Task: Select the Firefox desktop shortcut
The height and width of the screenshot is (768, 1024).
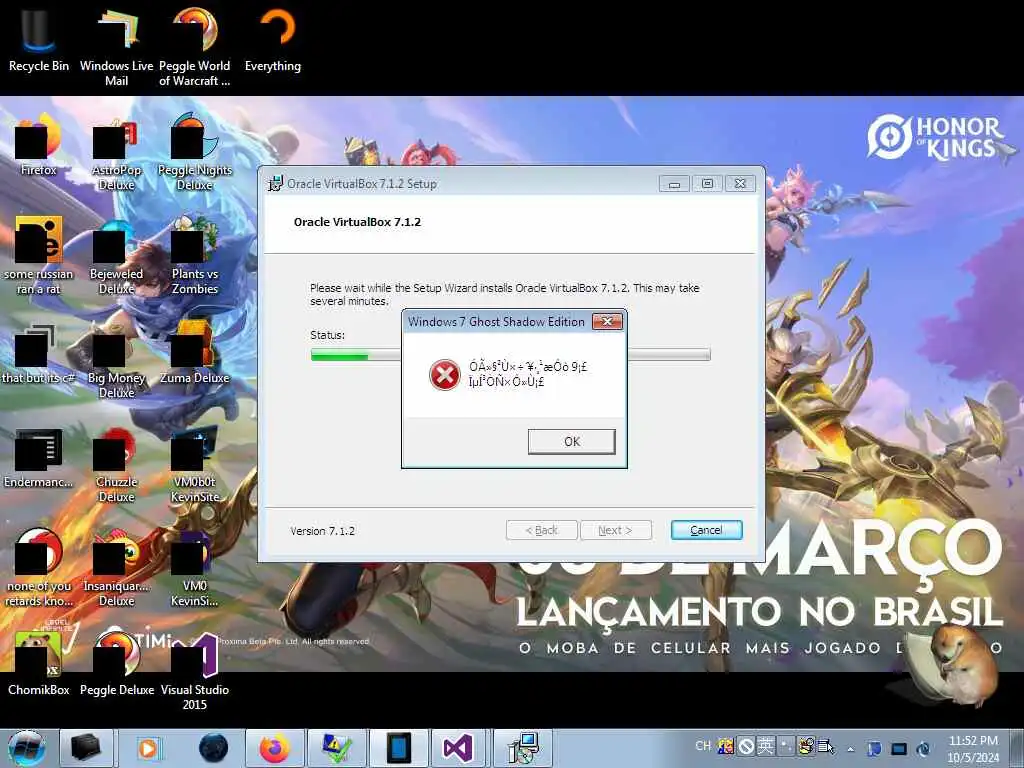Action: (x=39, y=145)
